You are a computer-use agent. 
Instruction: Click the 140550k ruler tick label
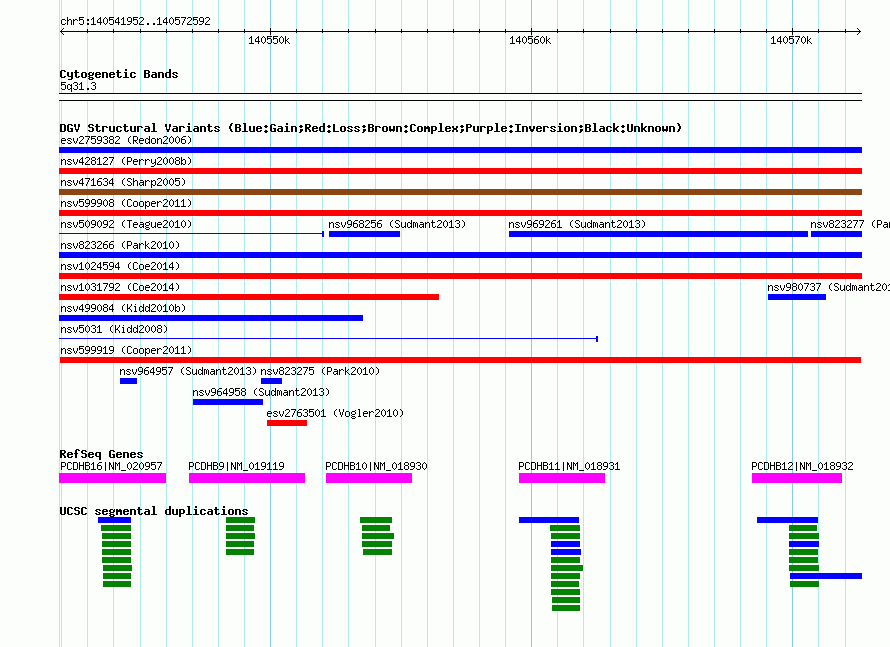click(269, 40)
